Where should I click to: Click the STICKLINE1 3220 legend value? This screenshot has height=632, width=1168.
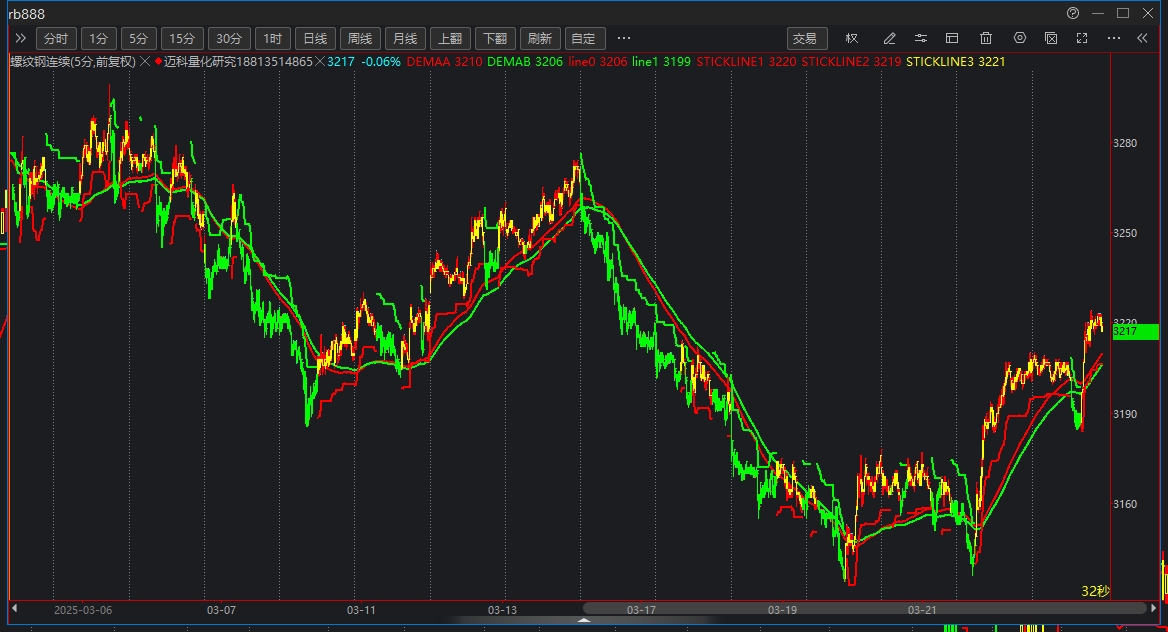pyautogui.click(x=746, y=61)
